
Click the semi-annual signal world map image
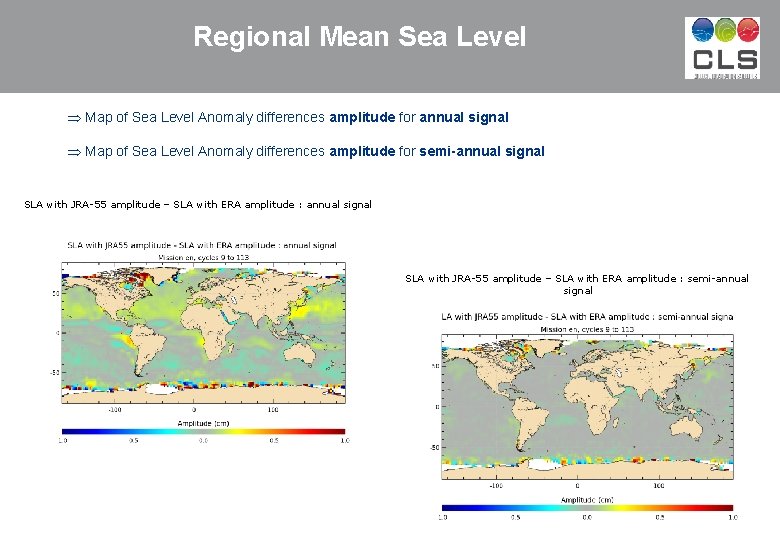click(587, 407)
